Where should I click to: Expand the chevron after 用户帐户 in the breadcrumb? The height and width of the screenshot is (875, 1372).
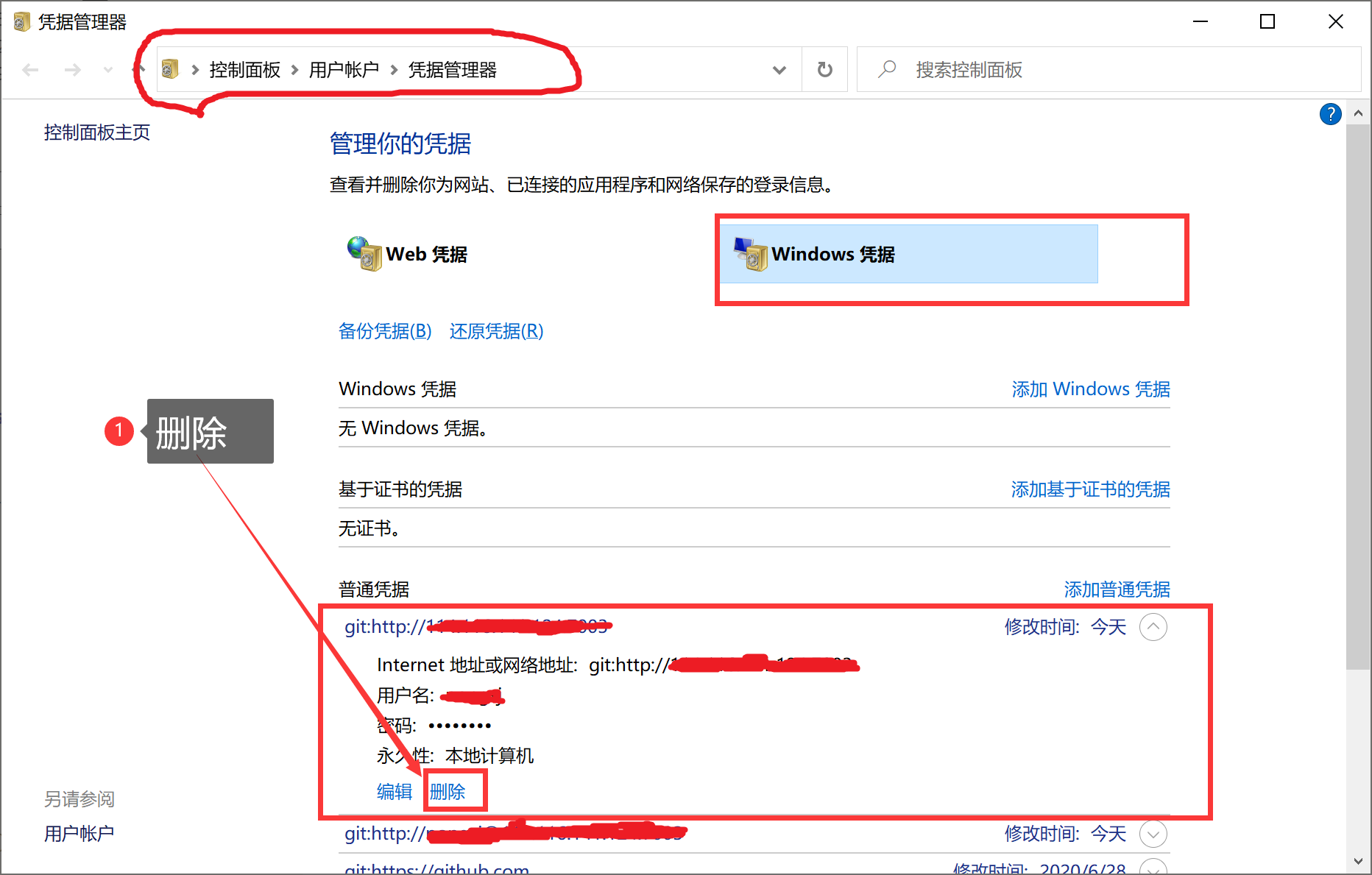pos(394,70)
